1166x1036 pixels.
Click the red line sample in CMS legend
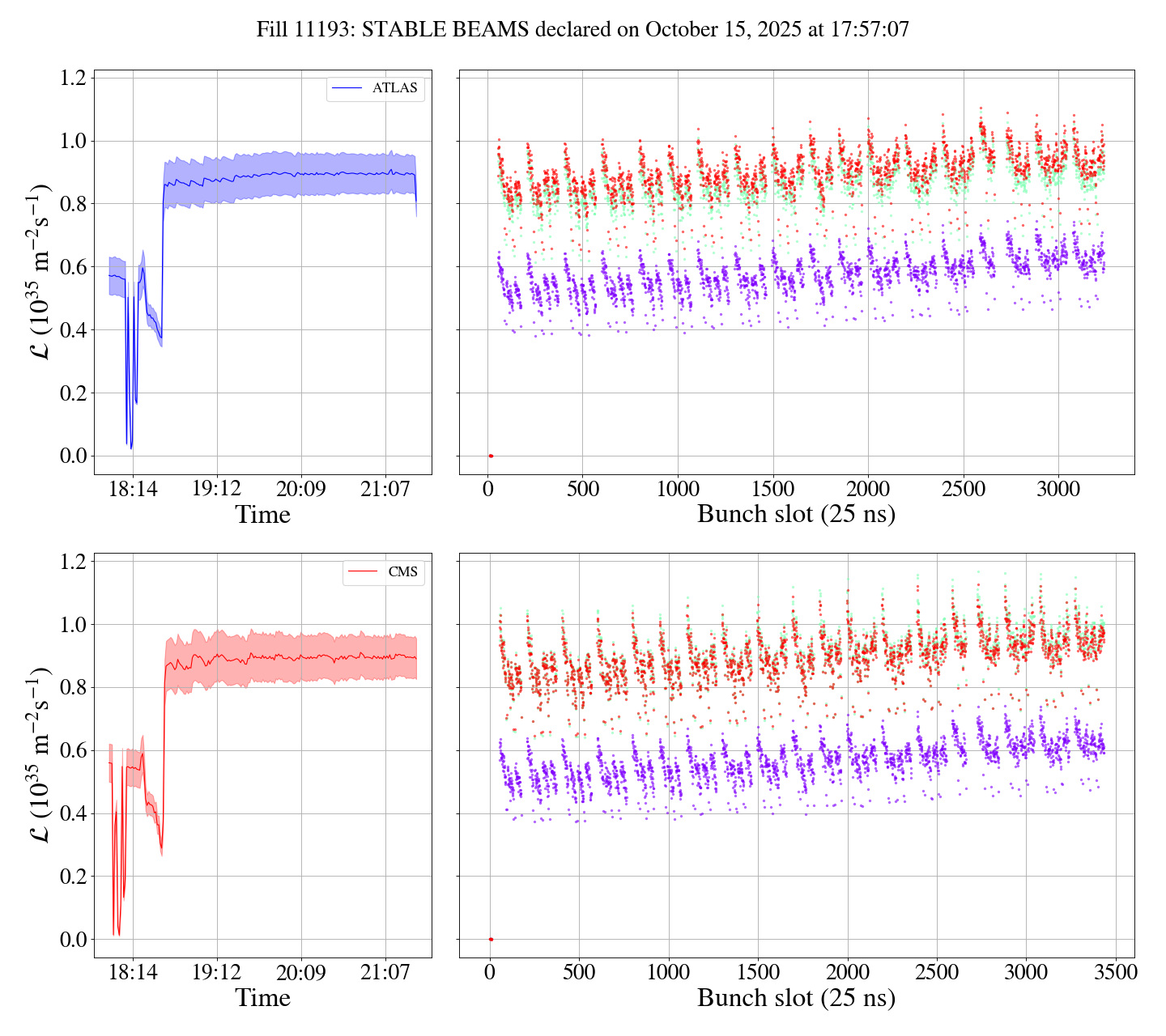364,571
